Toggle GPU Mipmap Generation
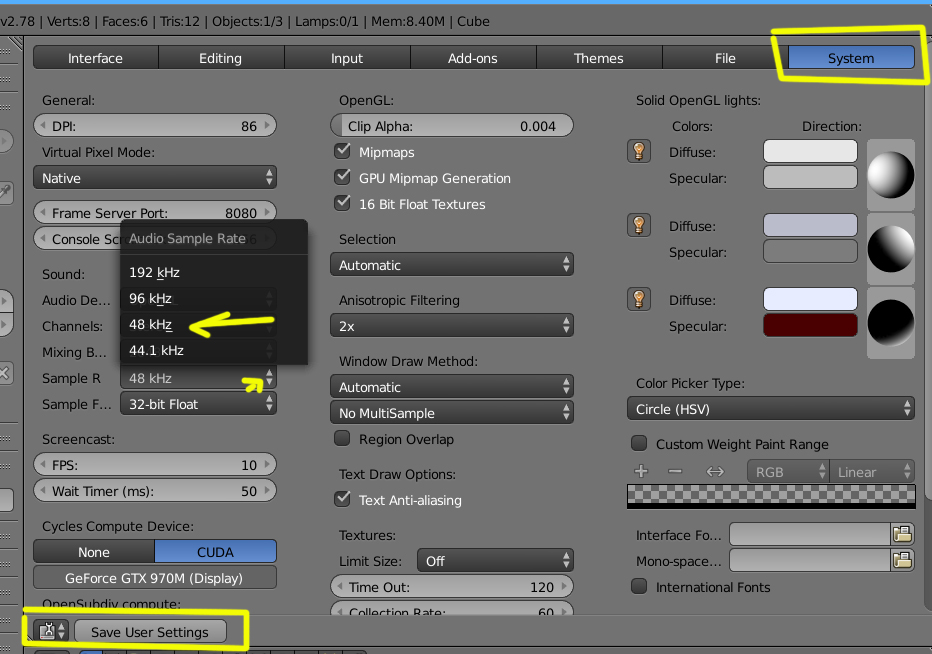The width and height of the screenshot is (932, 654). (342, 177)
